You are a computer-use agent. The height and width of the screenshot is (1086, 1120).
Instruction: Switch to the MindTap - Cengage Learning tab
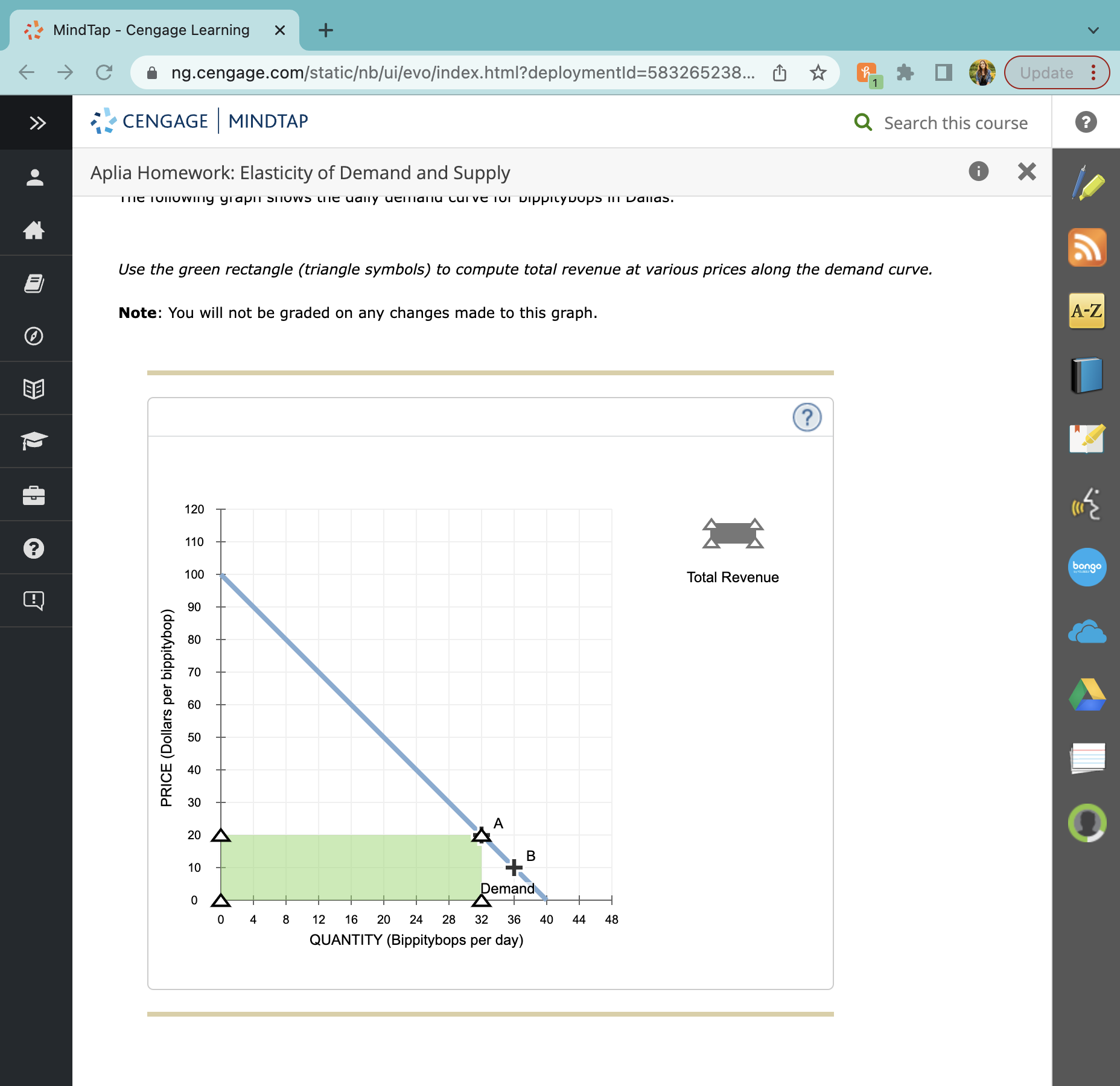pos(150,29)
